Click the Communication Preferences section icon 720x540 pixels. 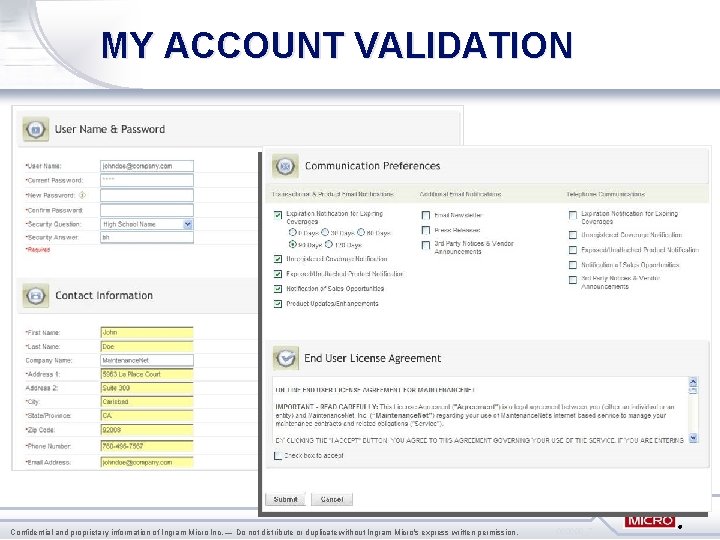[x=285, y=166]
